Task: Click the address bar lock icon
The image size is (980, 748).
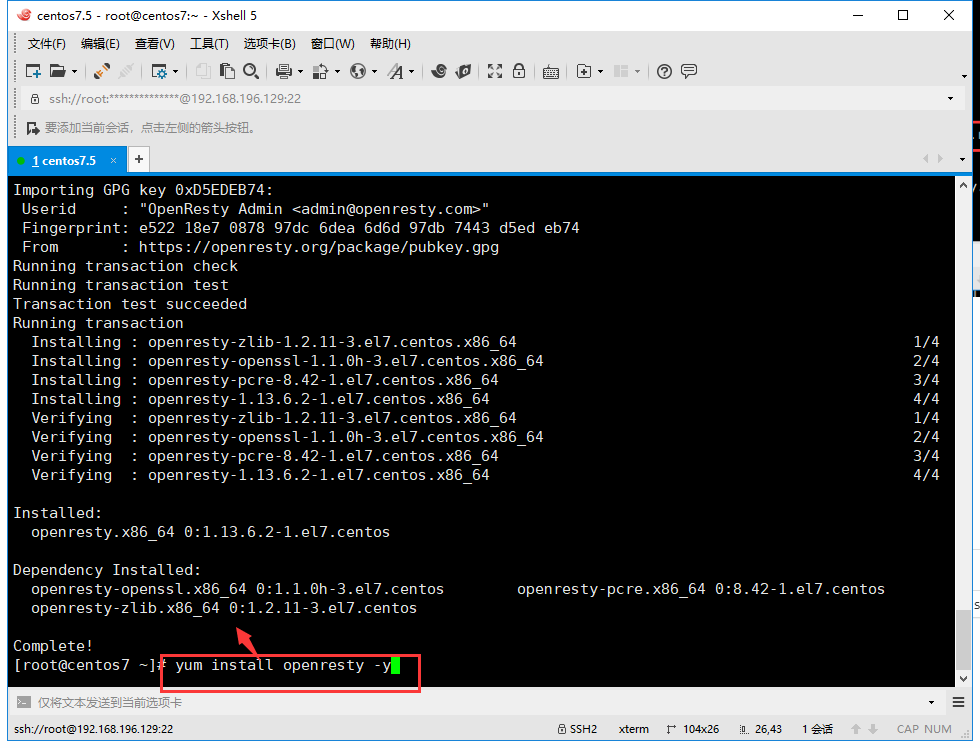Action: pos(35,99)
